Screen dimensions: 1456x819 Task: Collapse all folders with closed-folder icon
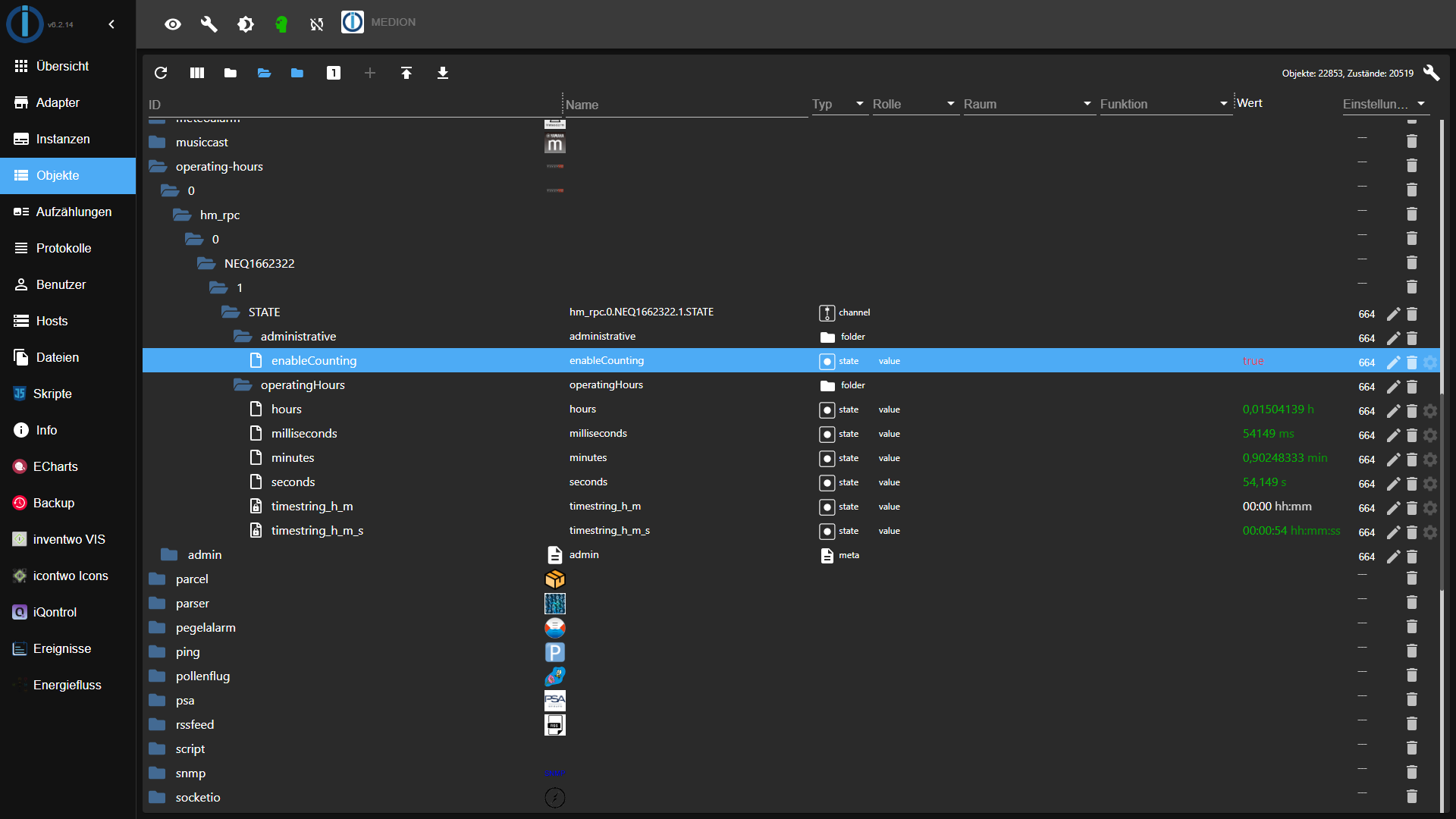tap(231, 73)
